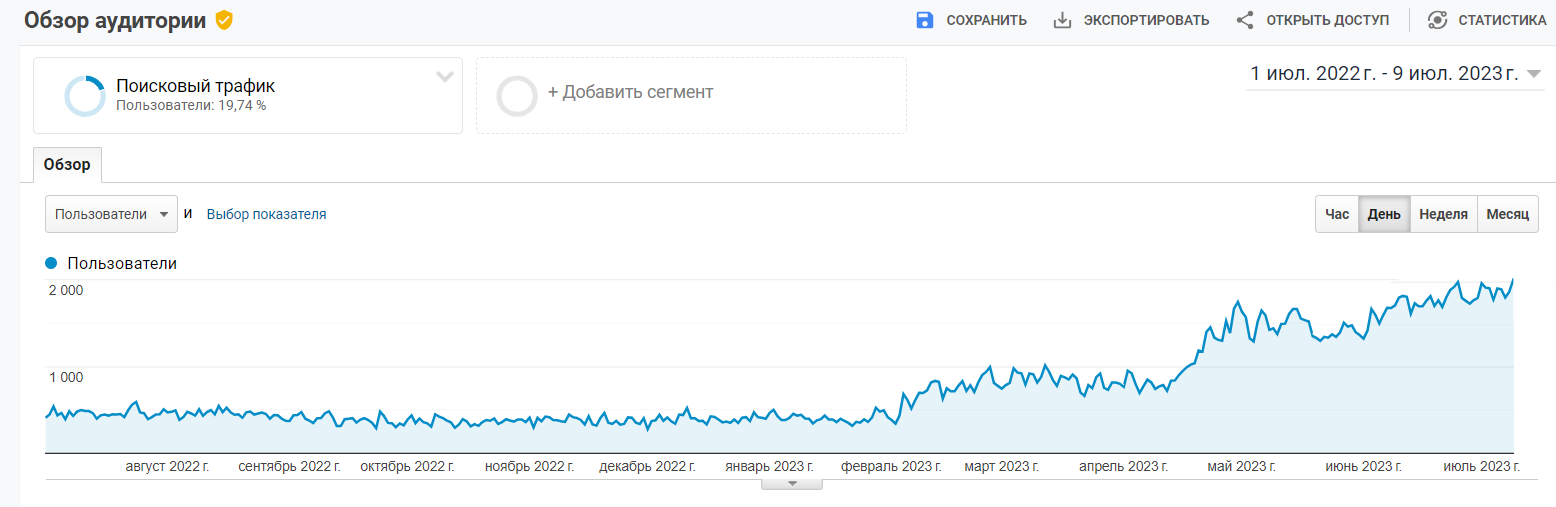Click the апрель 2023 г. axis label
Screen dimensions: 1556x507
(1124, 466)
